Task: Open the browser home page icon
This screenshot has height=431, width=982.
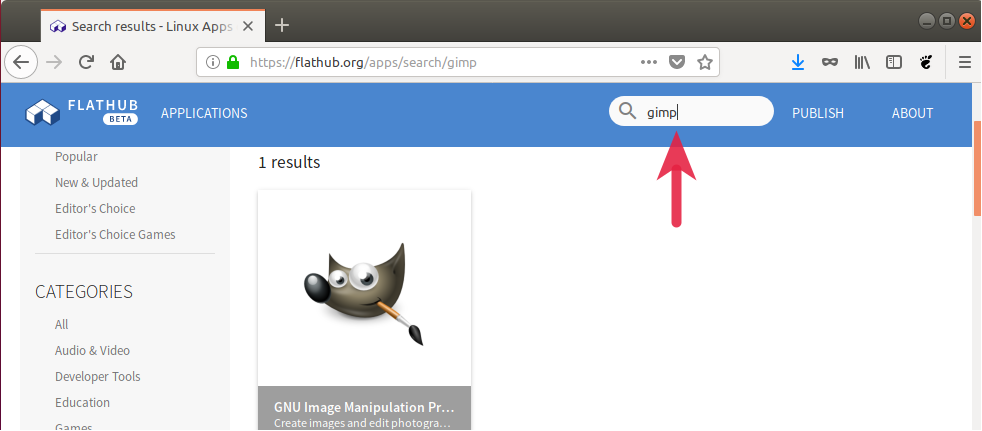Action: 118,62
